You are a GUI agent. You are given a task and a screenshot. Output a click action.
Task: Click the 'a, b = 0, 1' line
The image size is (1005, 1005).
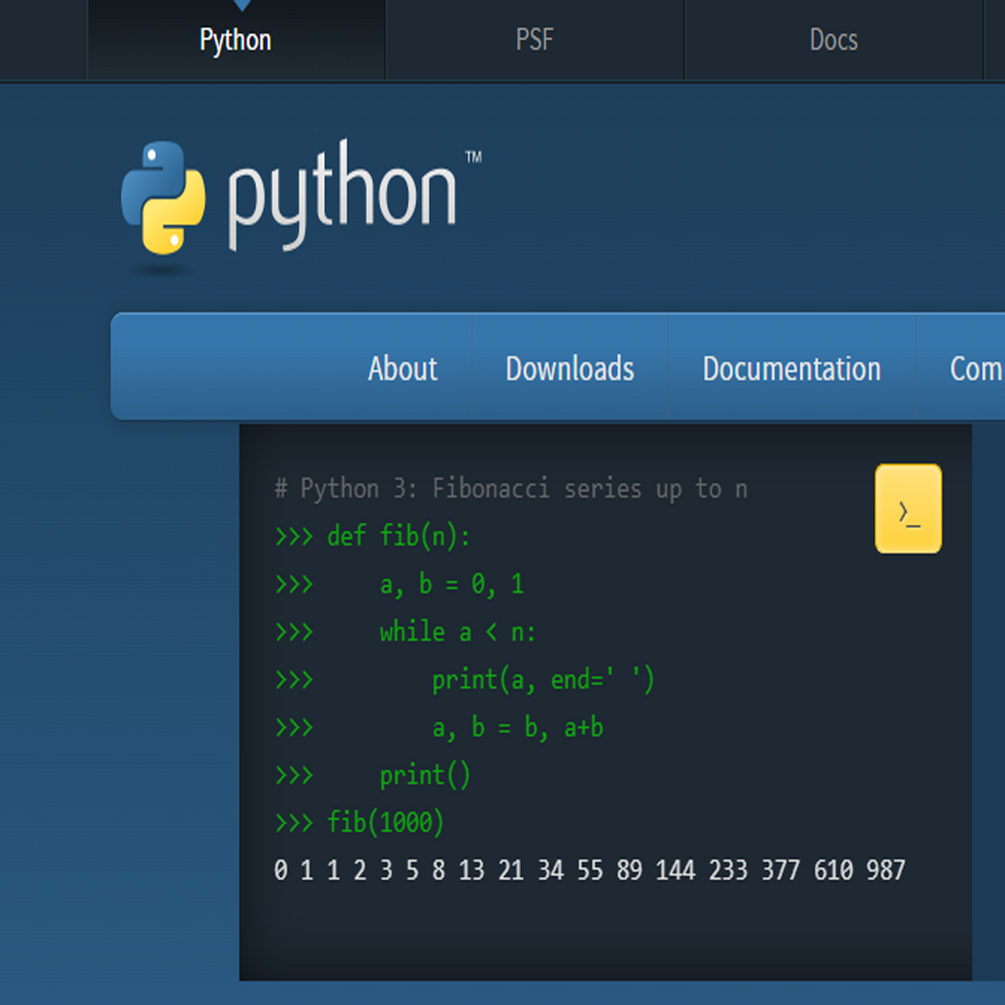click(451, 585)
